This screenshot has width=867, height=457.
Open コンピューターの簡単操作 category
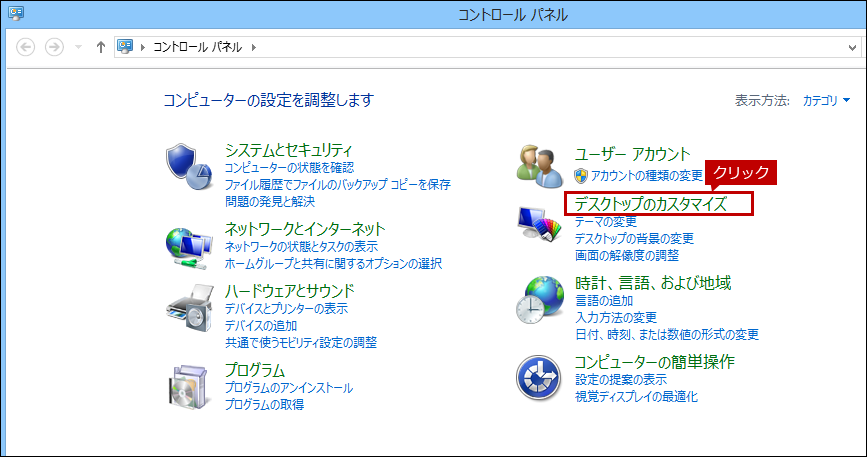[x=655, y=361]
